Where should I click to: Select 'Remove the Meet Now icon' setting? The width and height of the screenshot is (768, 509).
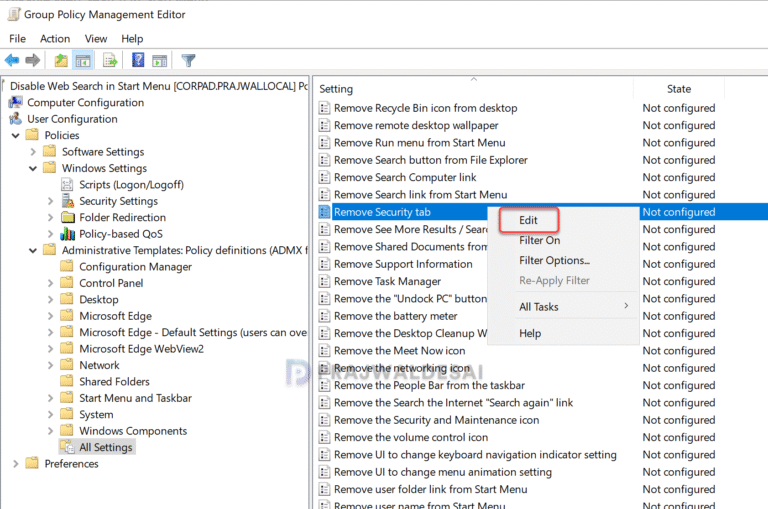click(400, 351)
